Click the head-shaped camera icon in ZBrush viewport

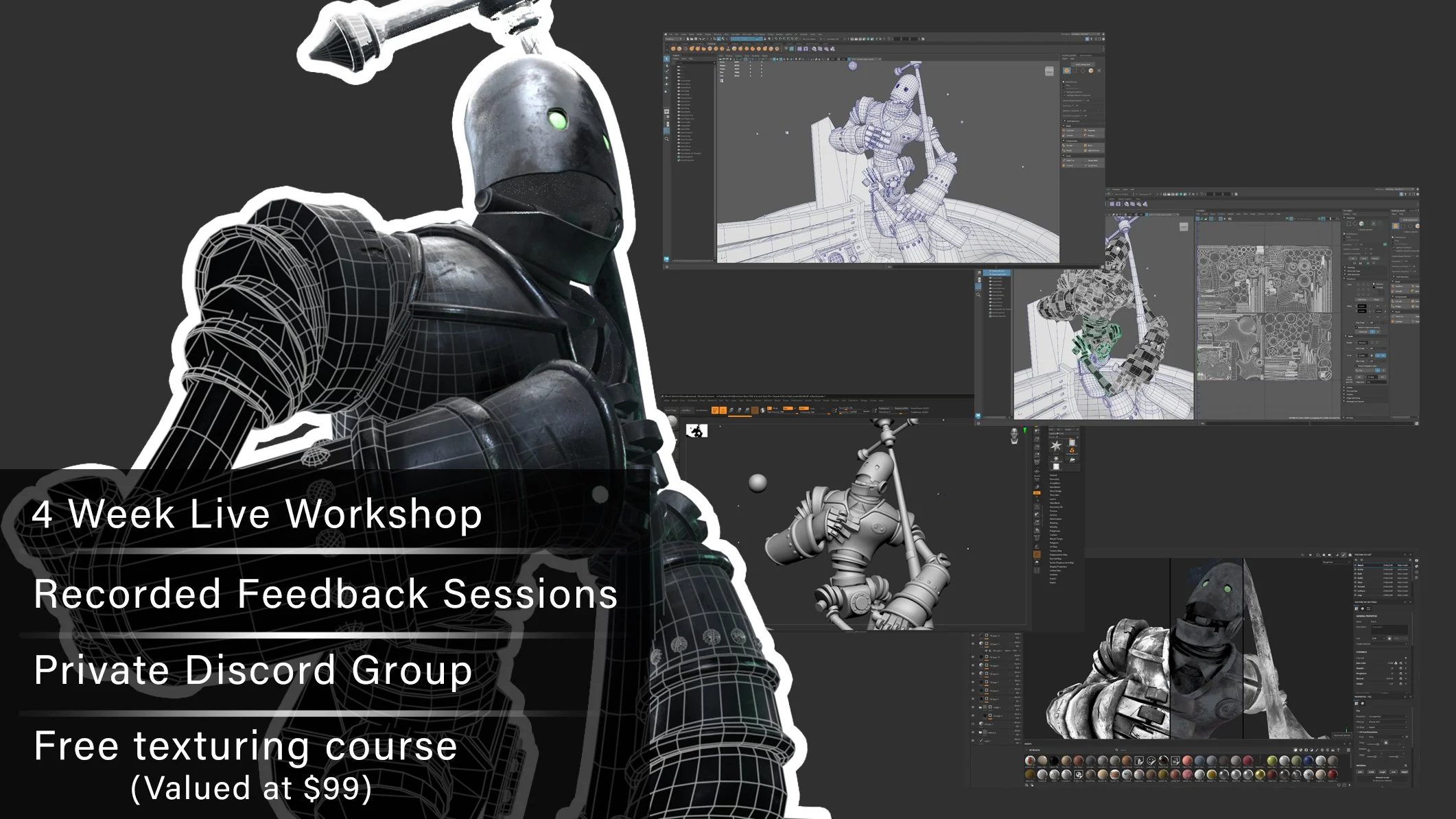click(x=1014, y=436)
